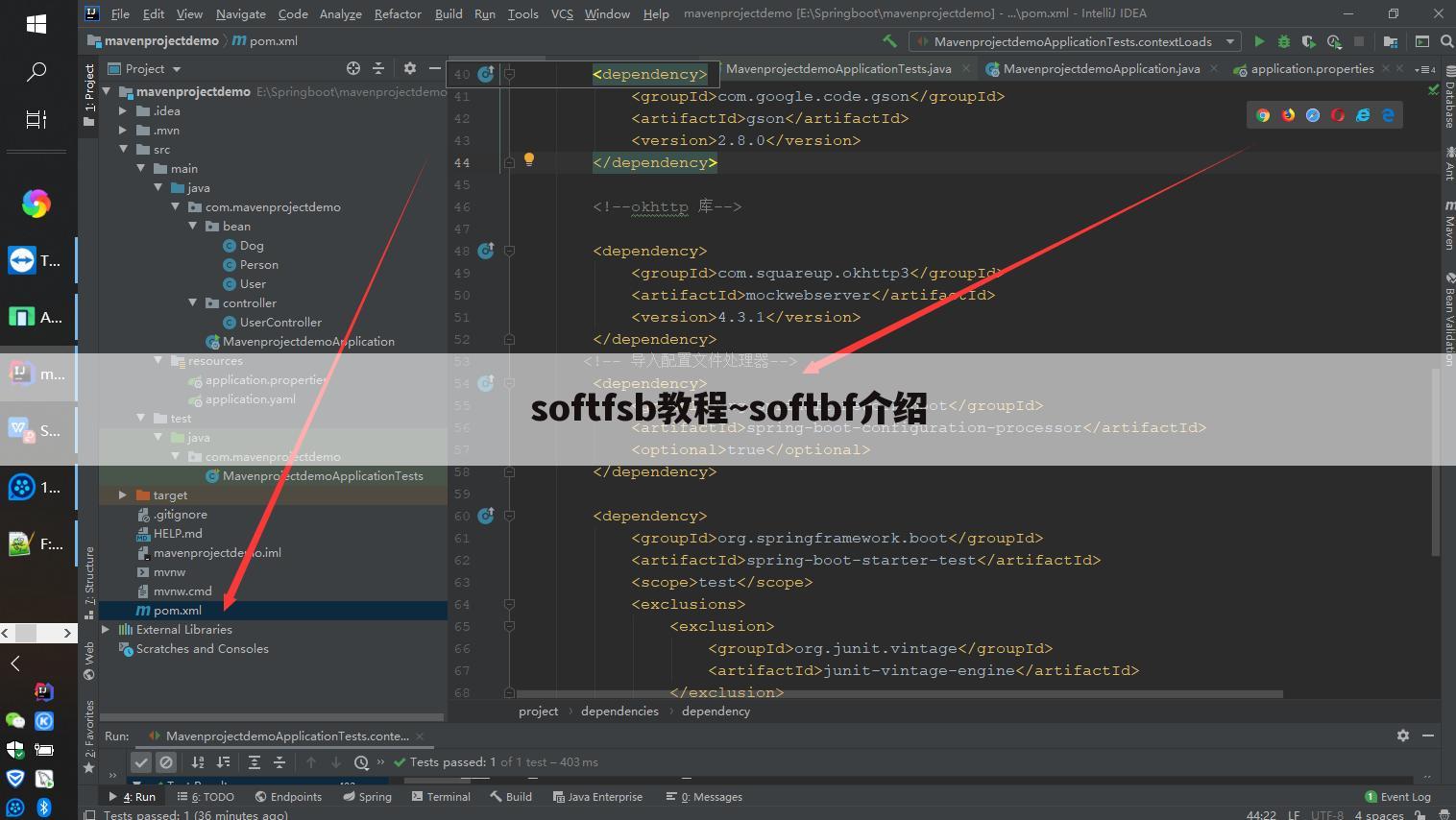This screenshot has height=820, width=1456.
Task: Sort test results by duration
Action: tap(223, 762)
